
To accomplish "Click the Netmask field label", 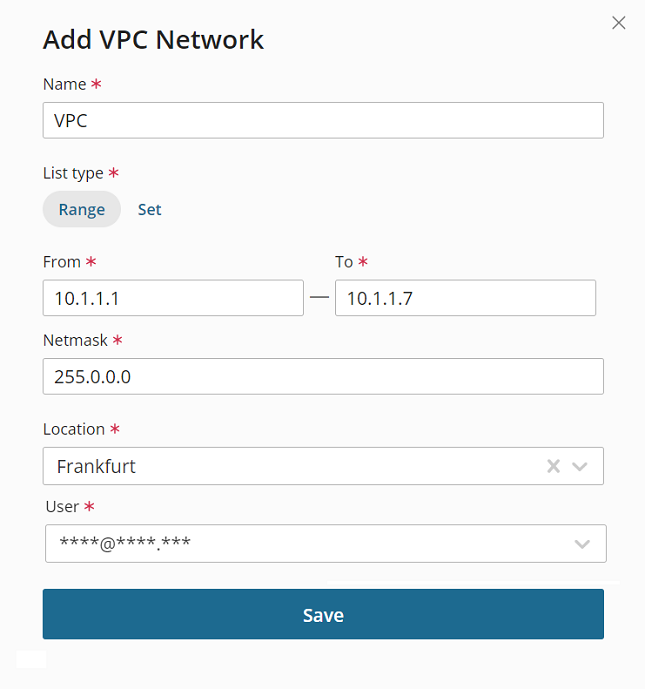I will (x=75, y=340).
